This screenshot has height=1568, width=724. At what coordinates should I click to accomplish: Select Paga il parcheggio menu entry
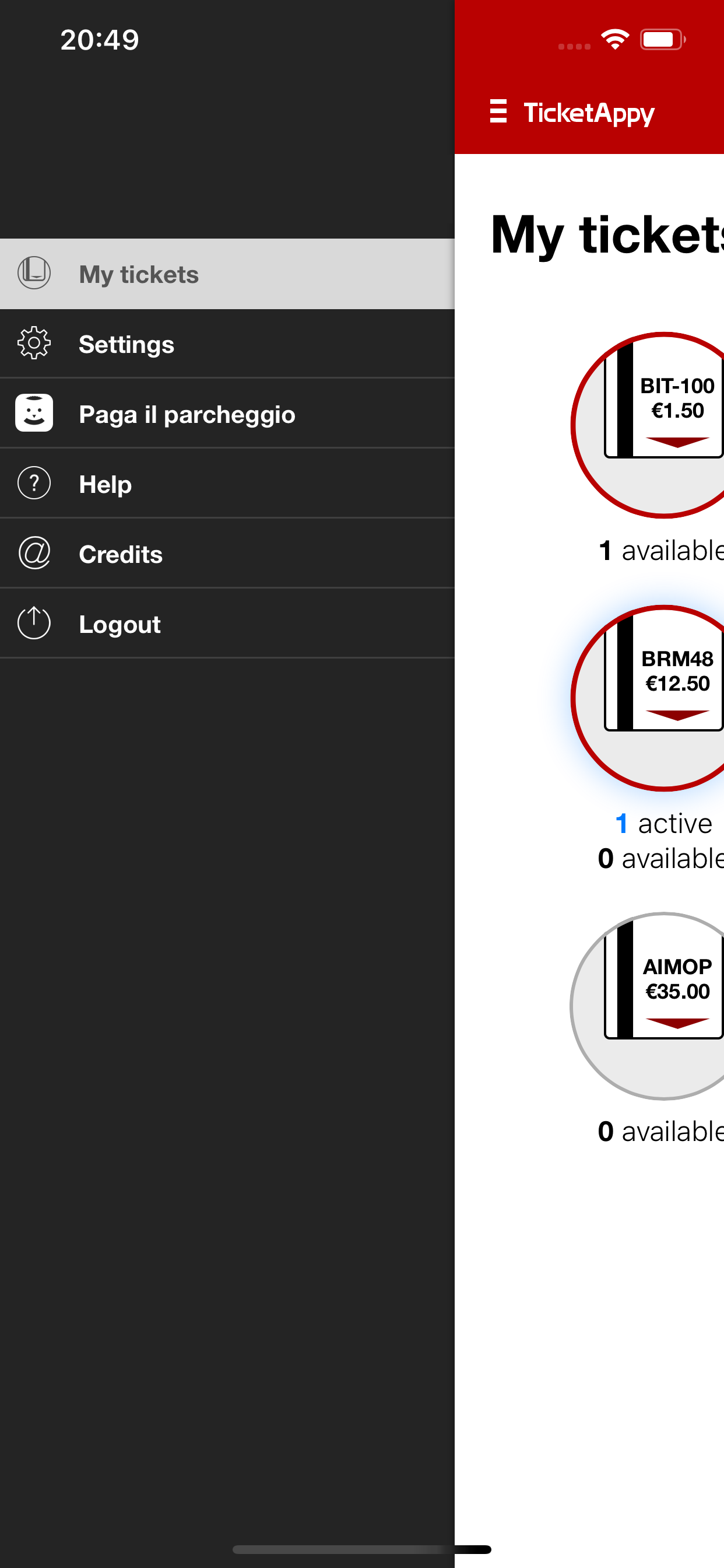pos(227,414)
